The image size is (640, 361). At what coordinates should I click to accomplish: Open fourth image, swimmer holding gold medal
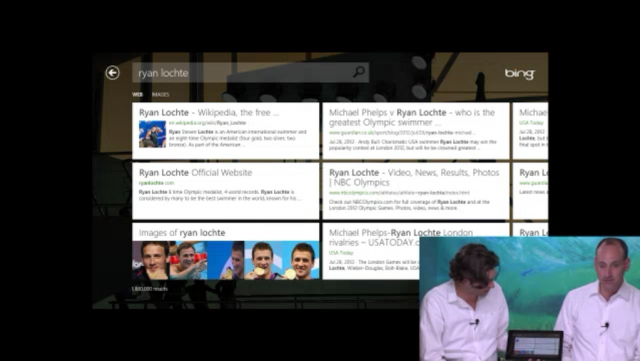tap(263, 260)
